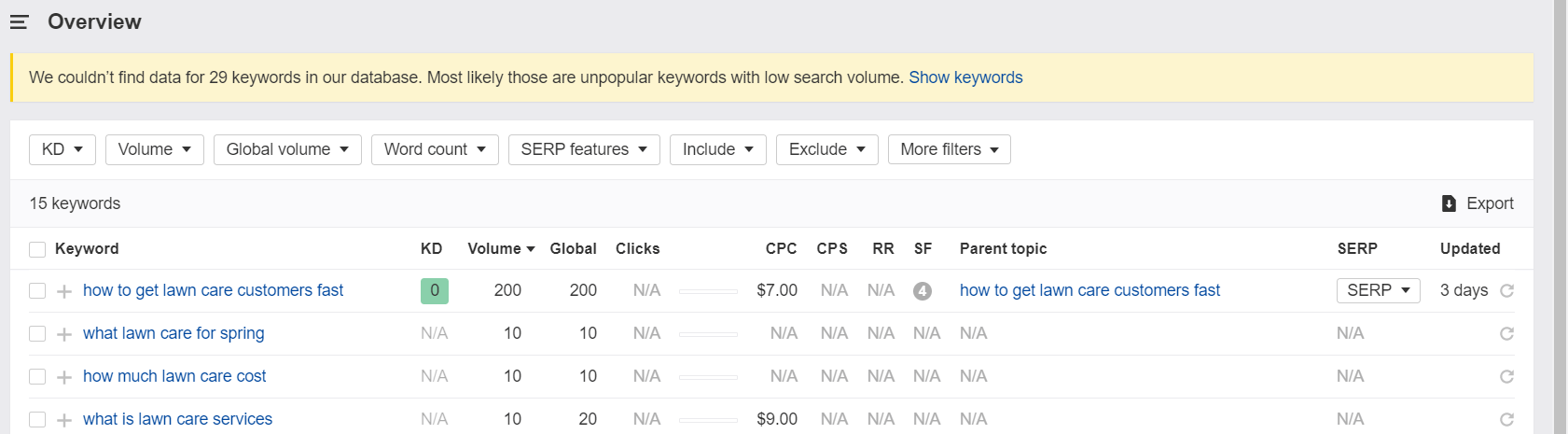Toggle the select-all checkbox in the Keyword header
1568x434 pixels.
[x=37, y=249]
